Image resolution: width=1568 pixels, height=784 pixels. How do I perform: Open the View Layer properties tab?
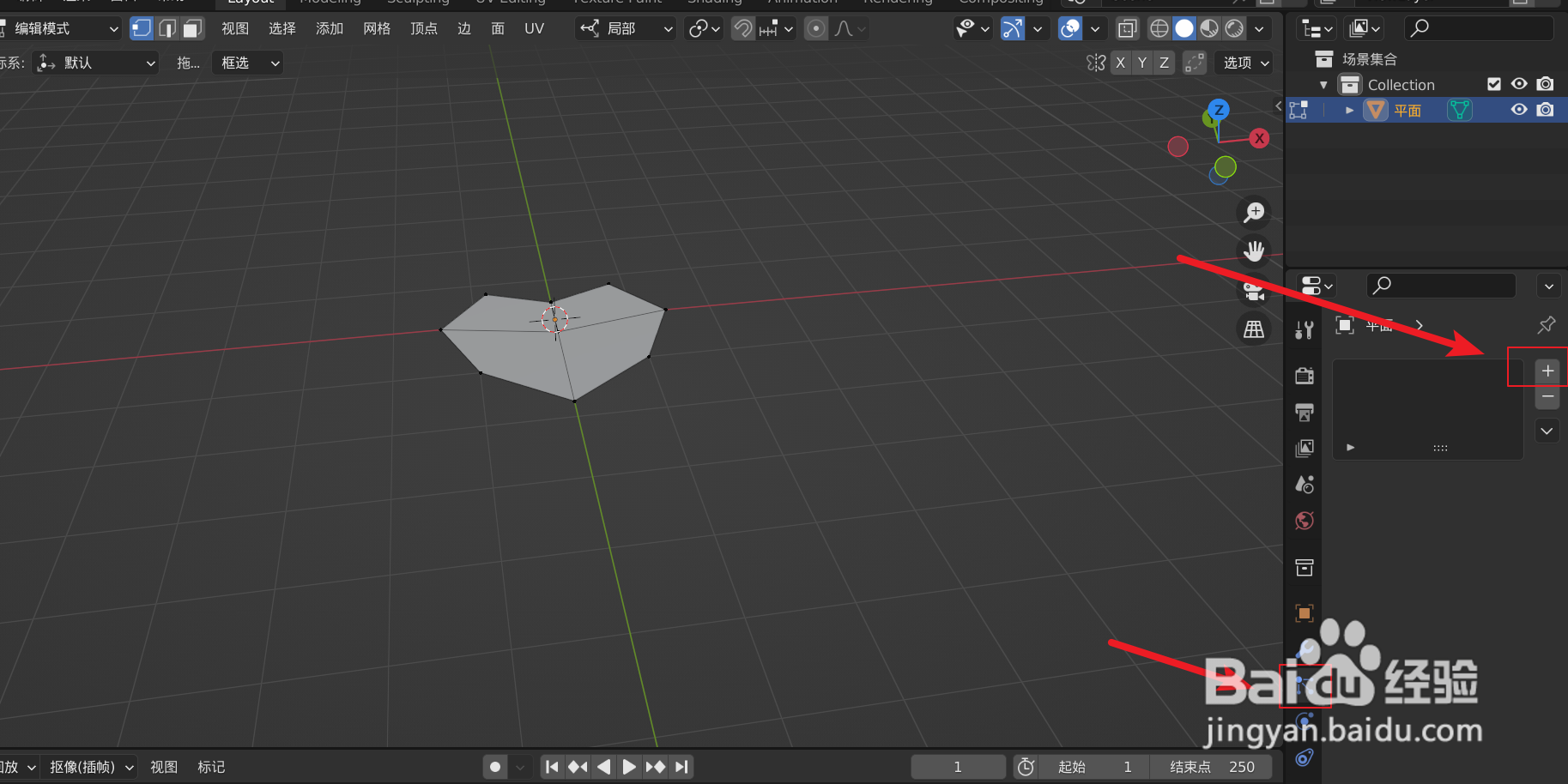tap(1305, 449)
